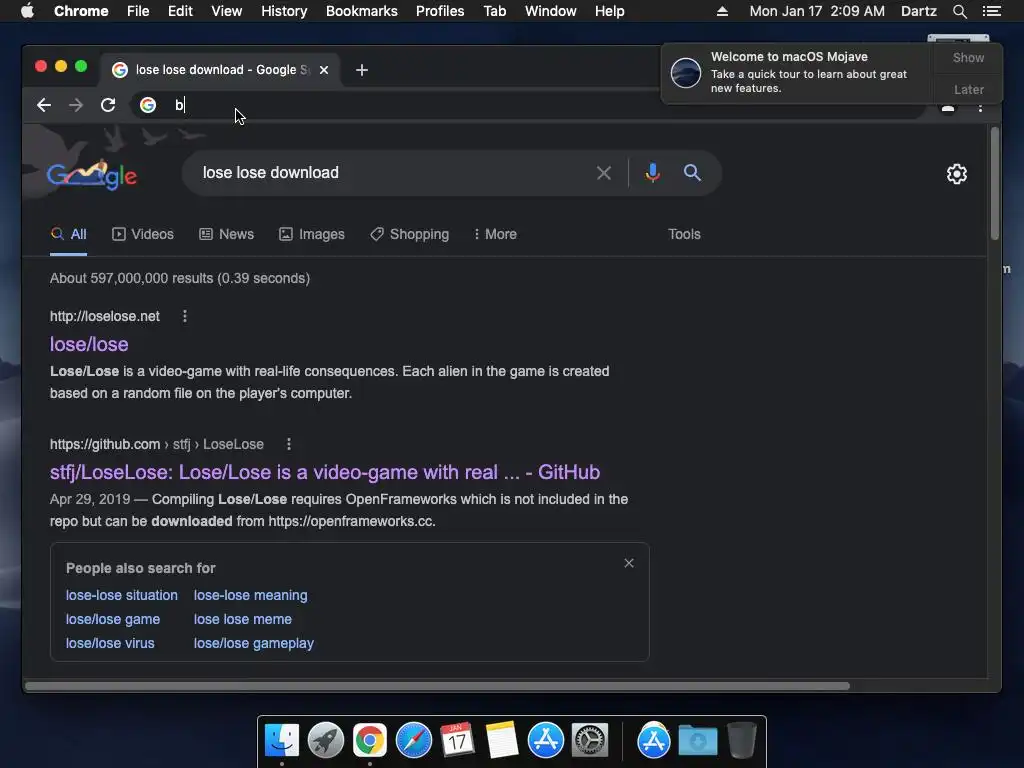Open the Profiles menu

click(x=440, y=11)
